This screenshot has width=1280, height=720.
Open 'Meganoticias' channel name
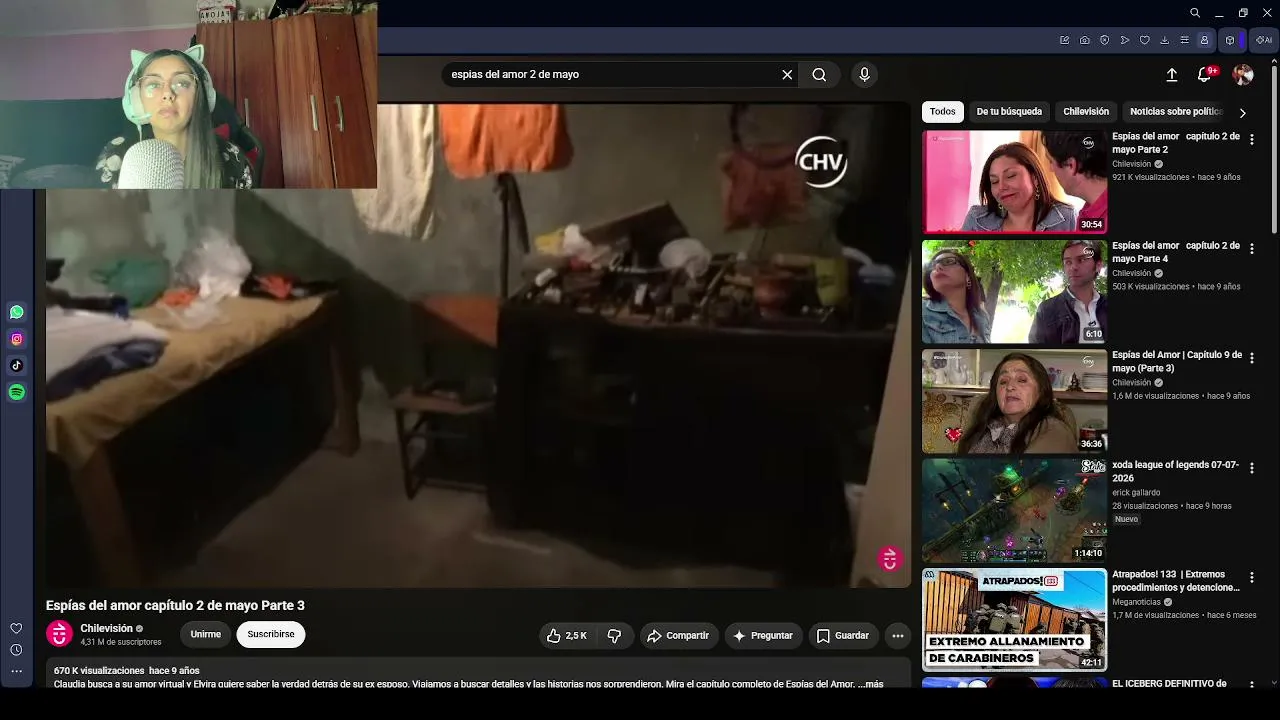[1136, 602]
